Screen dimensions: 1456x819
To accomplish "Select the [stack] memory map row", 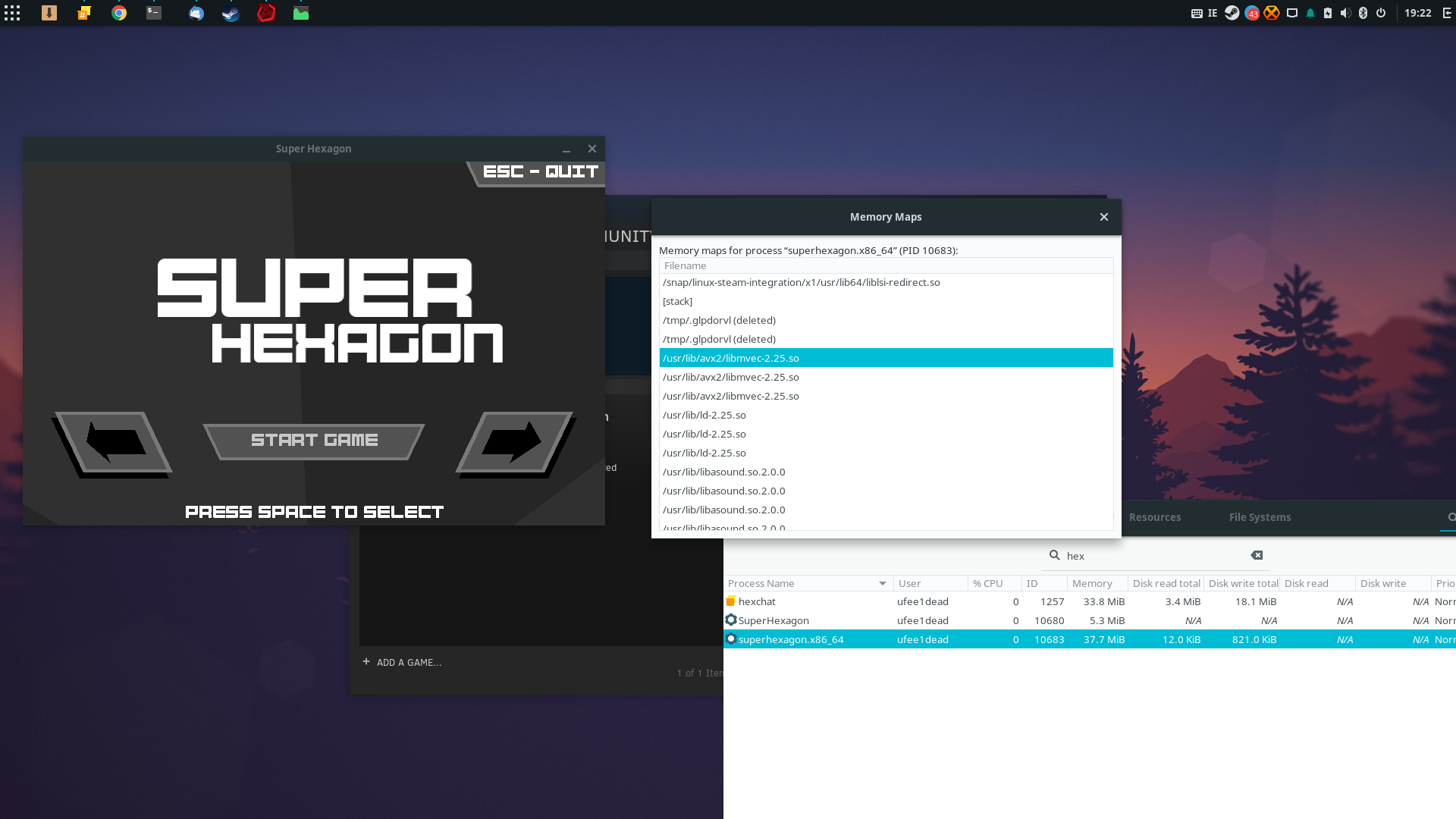I will tap(886, 301).
